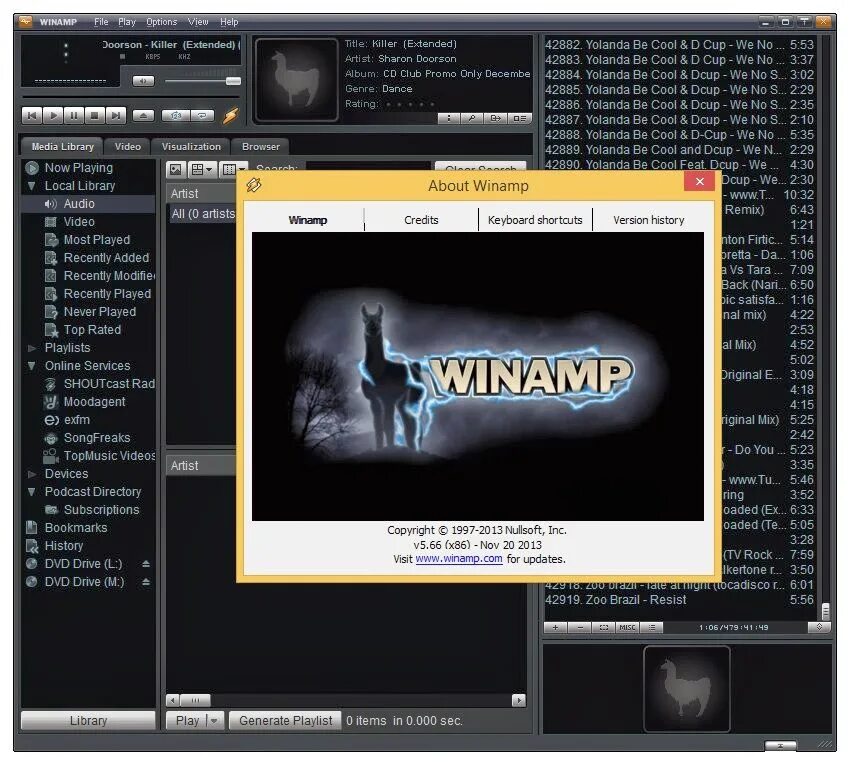Toggle repeat playback mode

(x=202, y=115)
